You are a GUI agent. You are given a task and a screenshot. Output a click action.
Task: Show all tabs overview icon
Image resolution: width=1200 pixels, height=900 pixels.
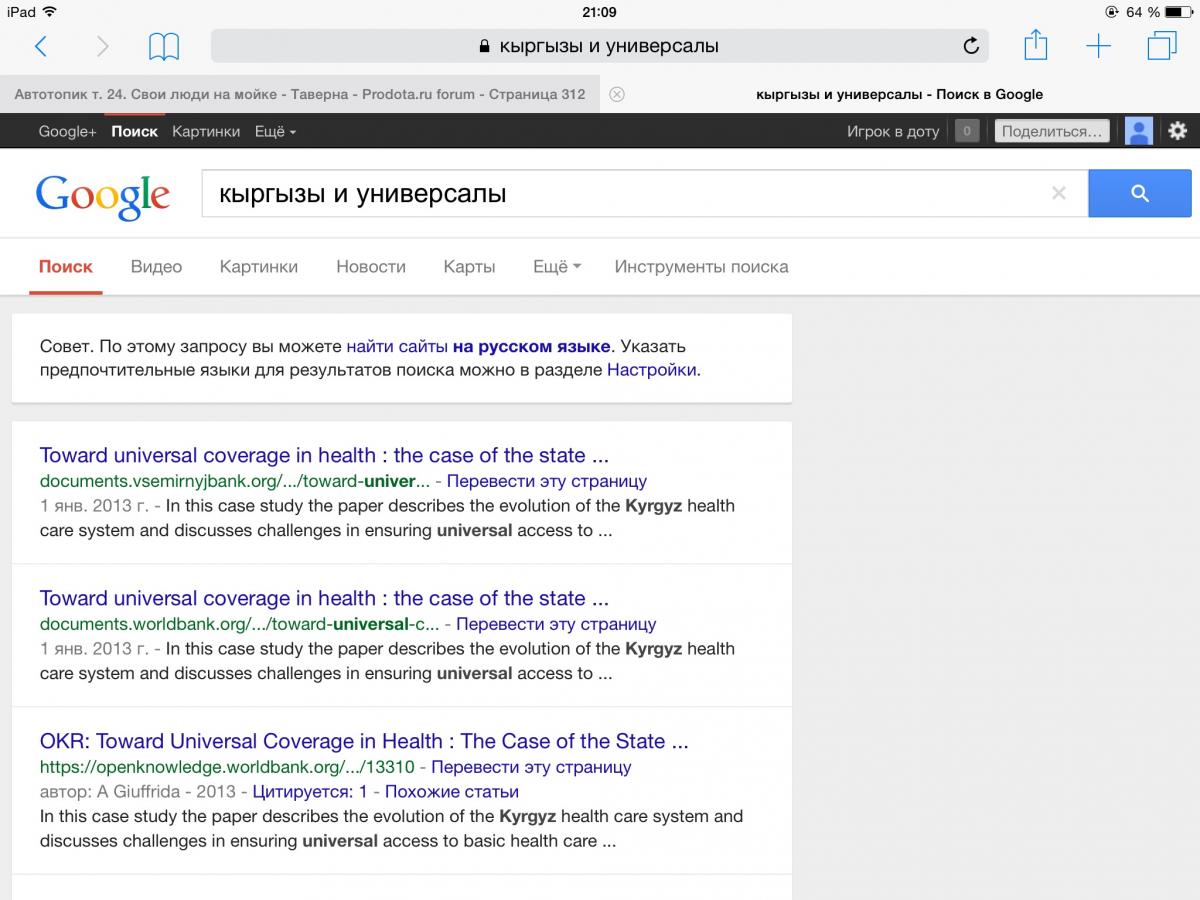pyautogui.click(x=1162, y=46)
